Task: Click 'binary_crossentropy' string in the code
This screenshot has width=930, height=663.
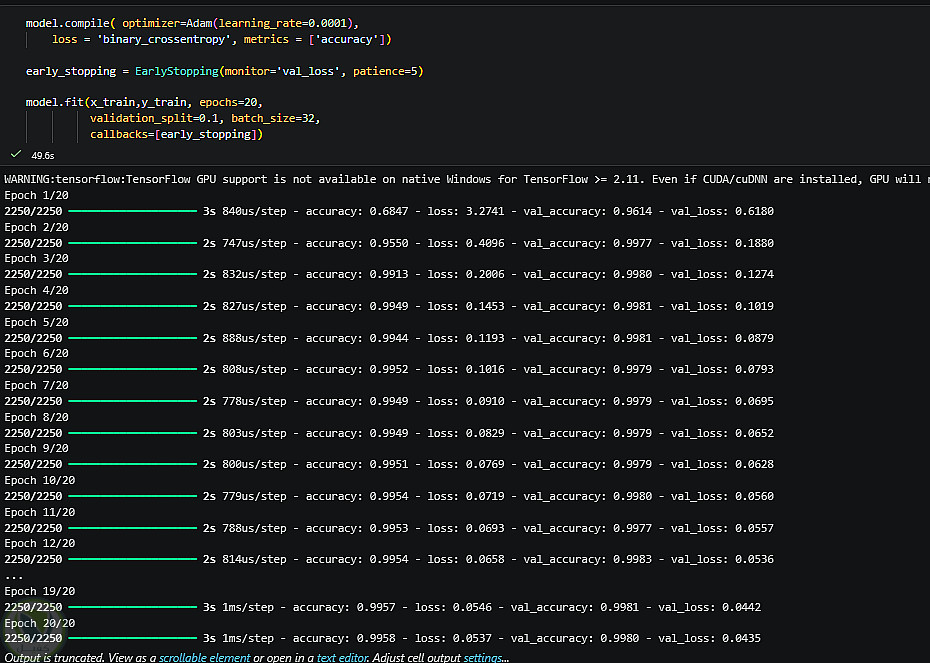Action: 164,39
